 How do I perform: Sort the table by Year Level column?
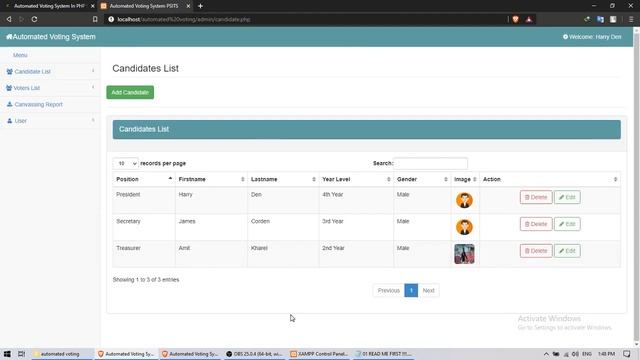pyautogui.click(x=356, y=179)
